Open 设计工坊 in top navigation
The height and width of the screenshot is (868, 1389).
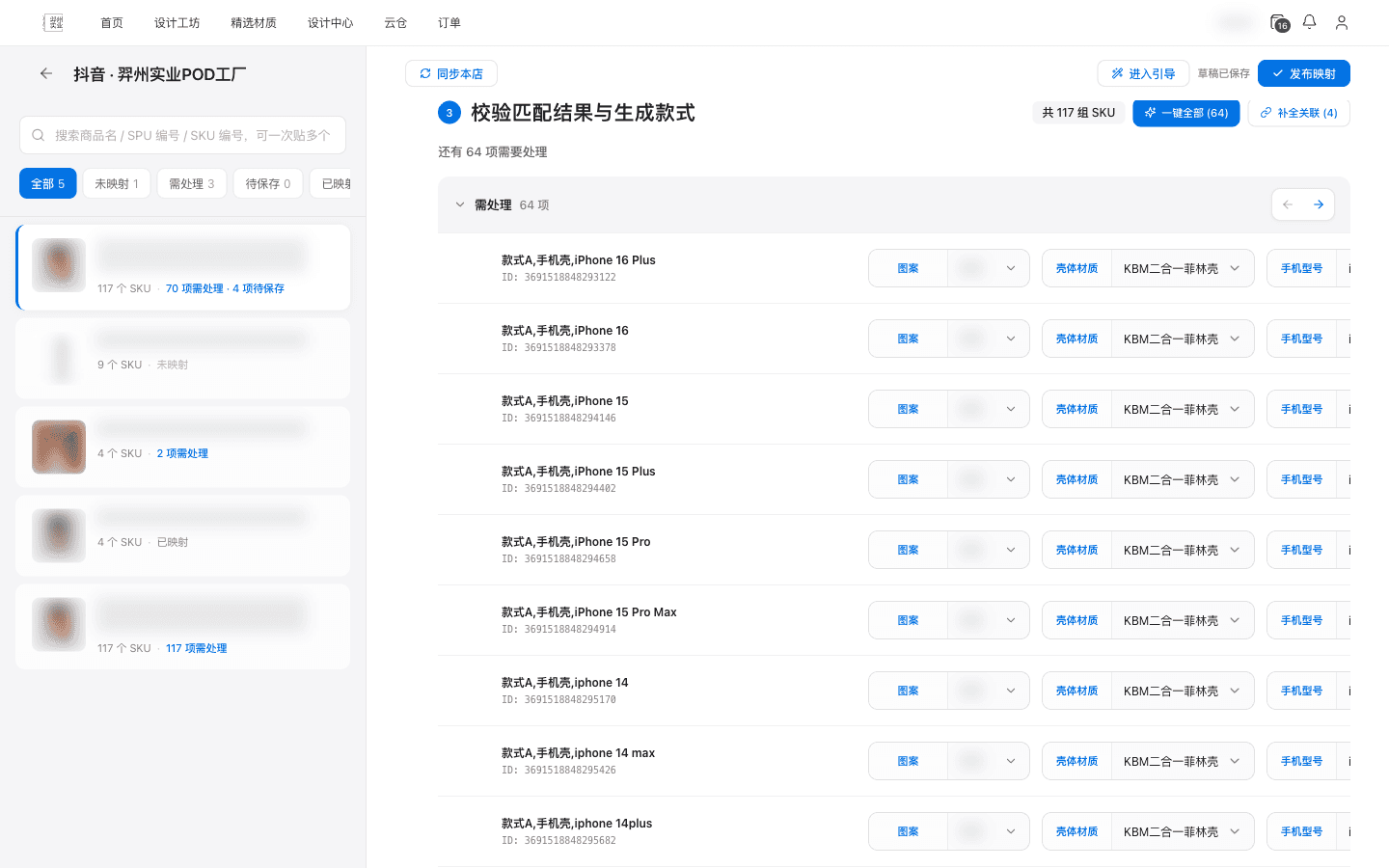tap(177, 22)
